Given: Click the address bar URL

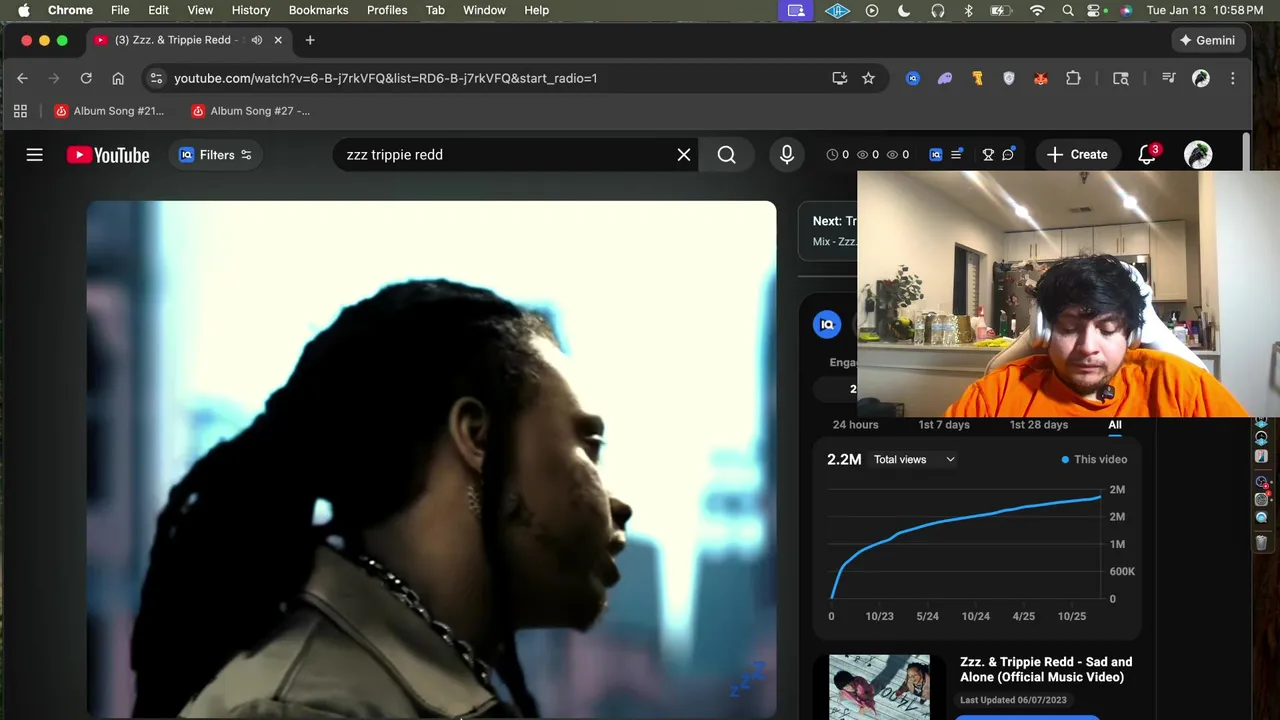Looking at the screenshot, I should point(385,78).
